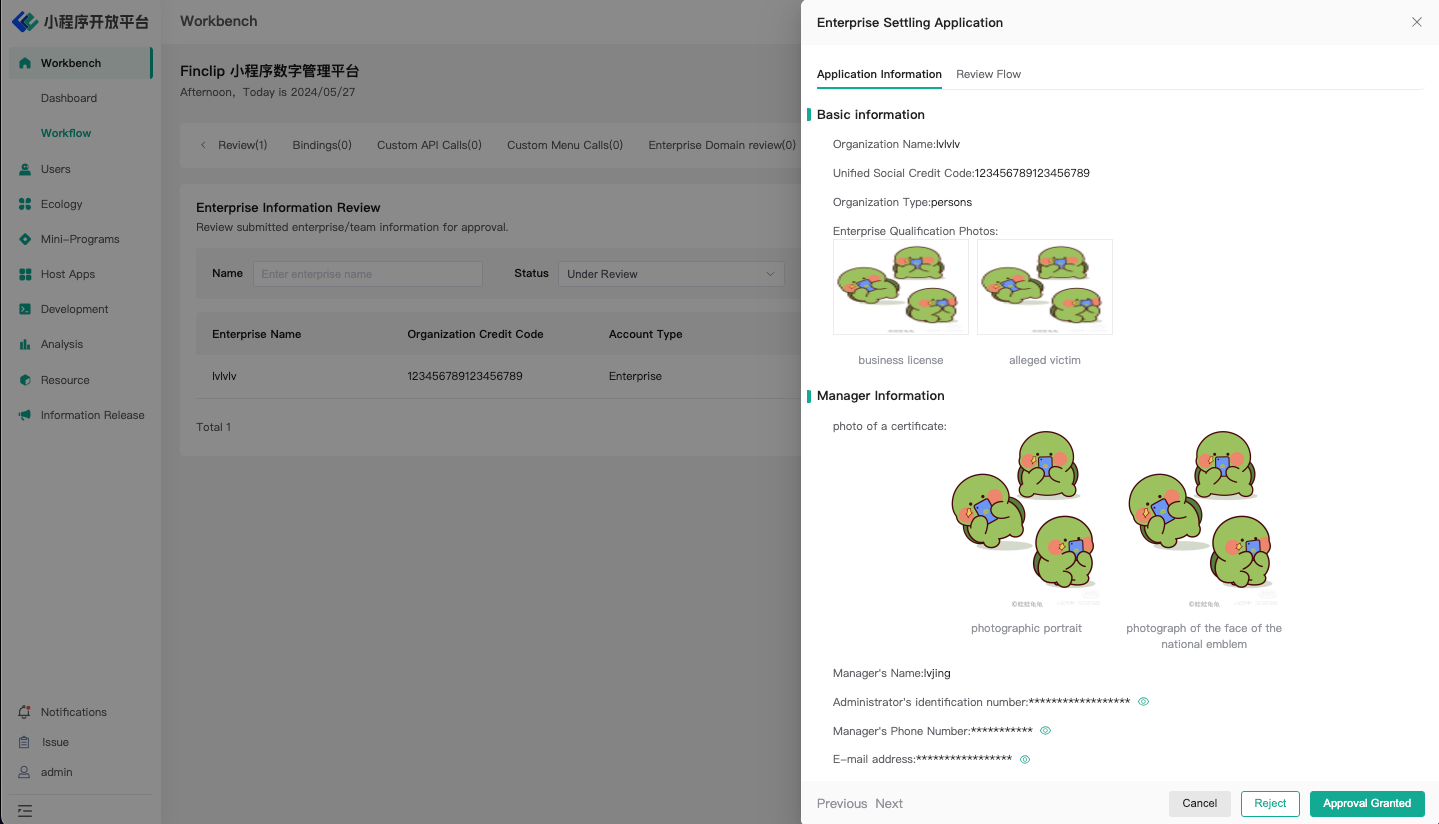The width and height of the screenshot is (1439, 824).
Task: Click the Enterprise Name column header
Action: 256,334
